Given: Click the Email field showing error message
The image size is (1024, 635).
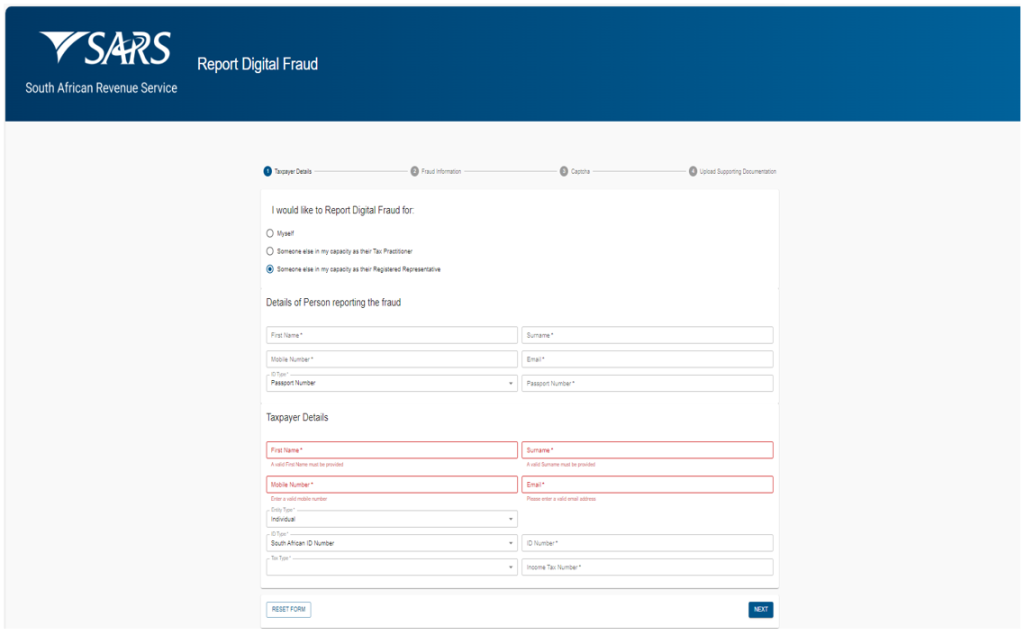Looking at the screenshot, I should point(647,483).
